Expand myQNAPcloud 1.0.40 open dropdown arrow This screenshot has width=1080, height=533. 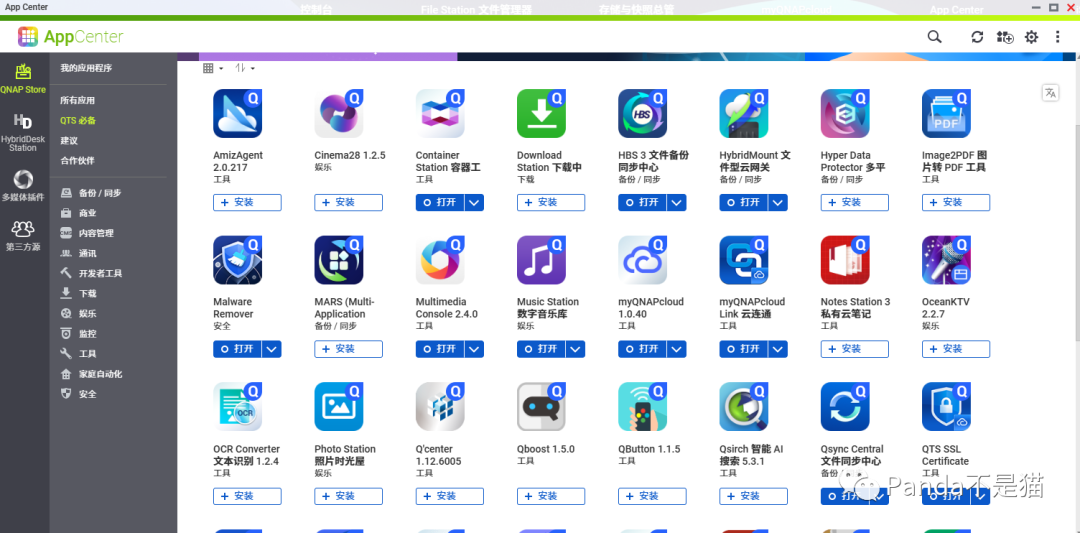tap(677, 349)
